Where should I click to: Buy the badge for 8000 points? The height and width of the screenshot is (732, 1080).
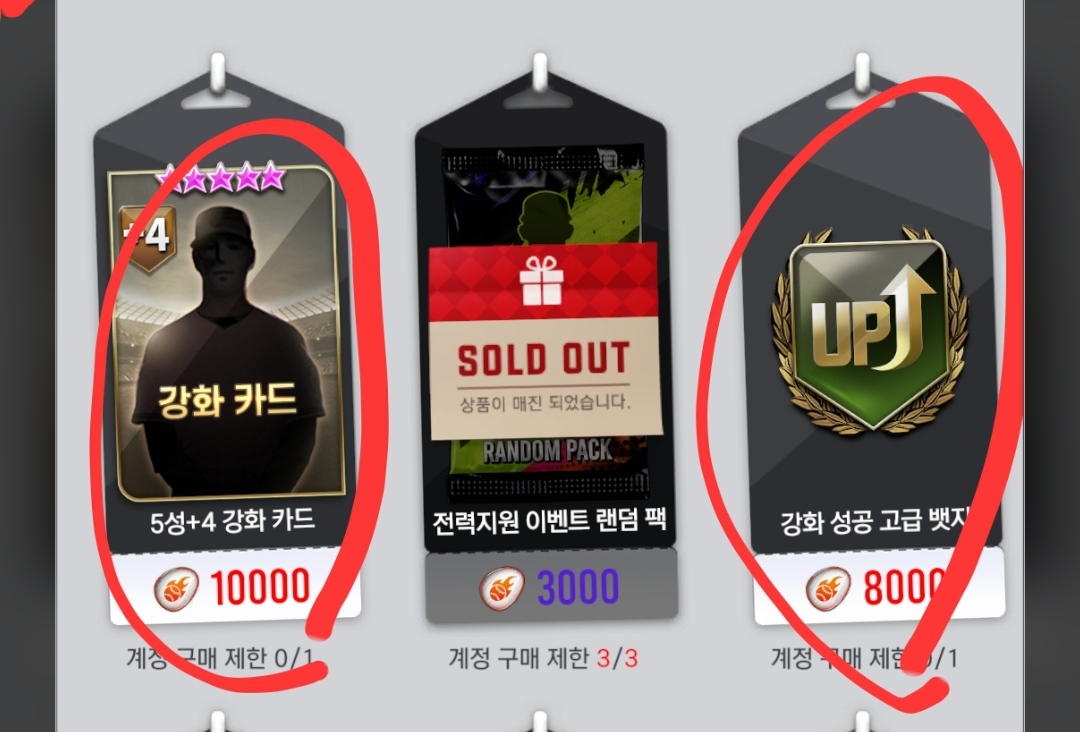click(878, 587)
